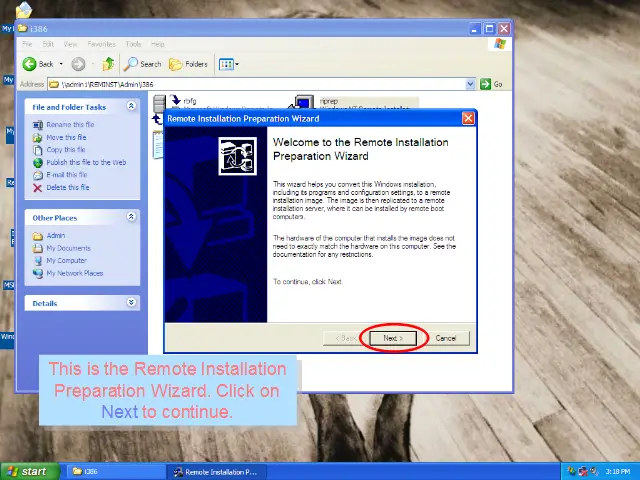
Task: Open the Help menu
Action: [158, 44]
